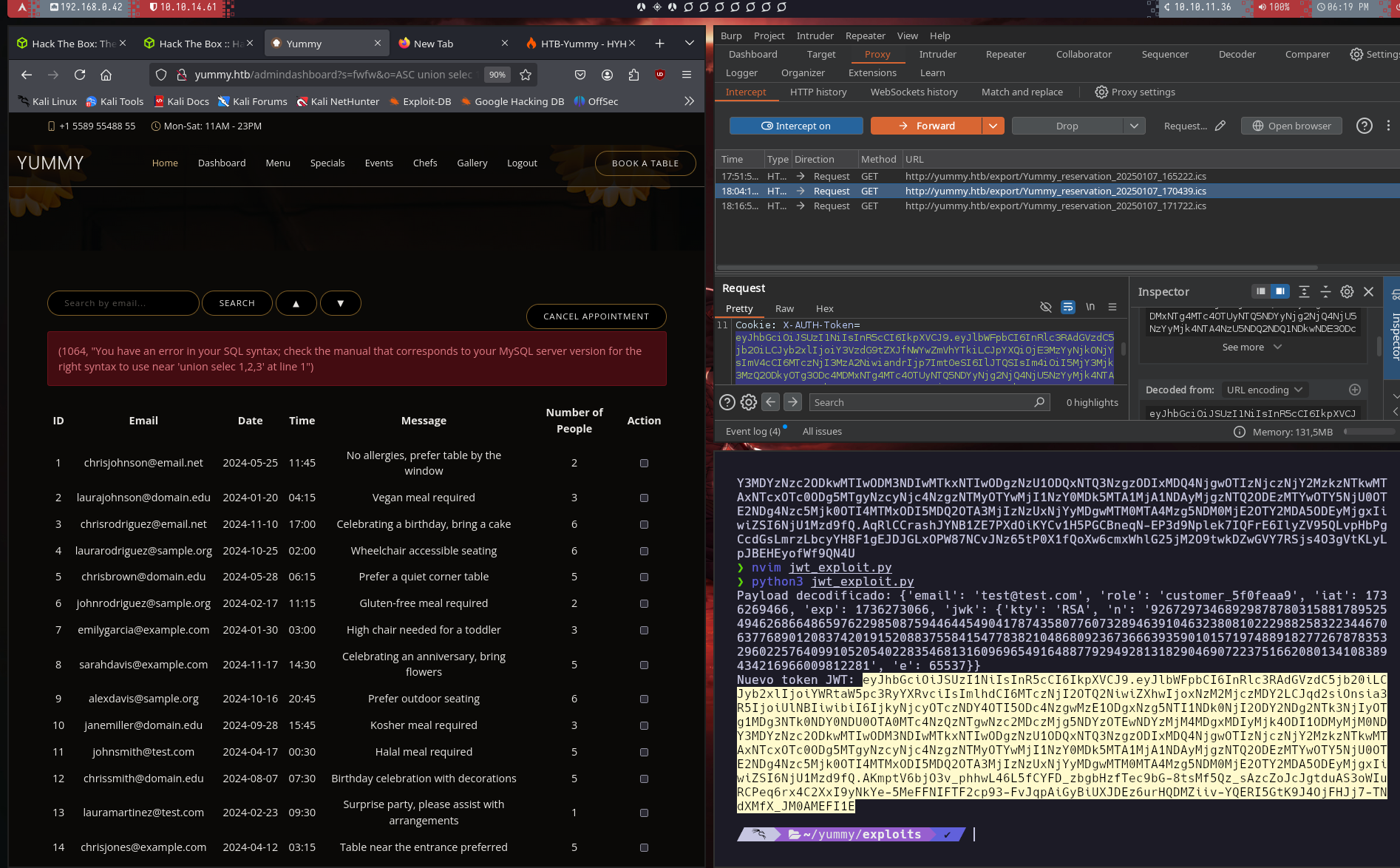Screen dimensions: 1400x868
Task: List all Firefox tabs dropdown chevron
Action: point(689,44)
